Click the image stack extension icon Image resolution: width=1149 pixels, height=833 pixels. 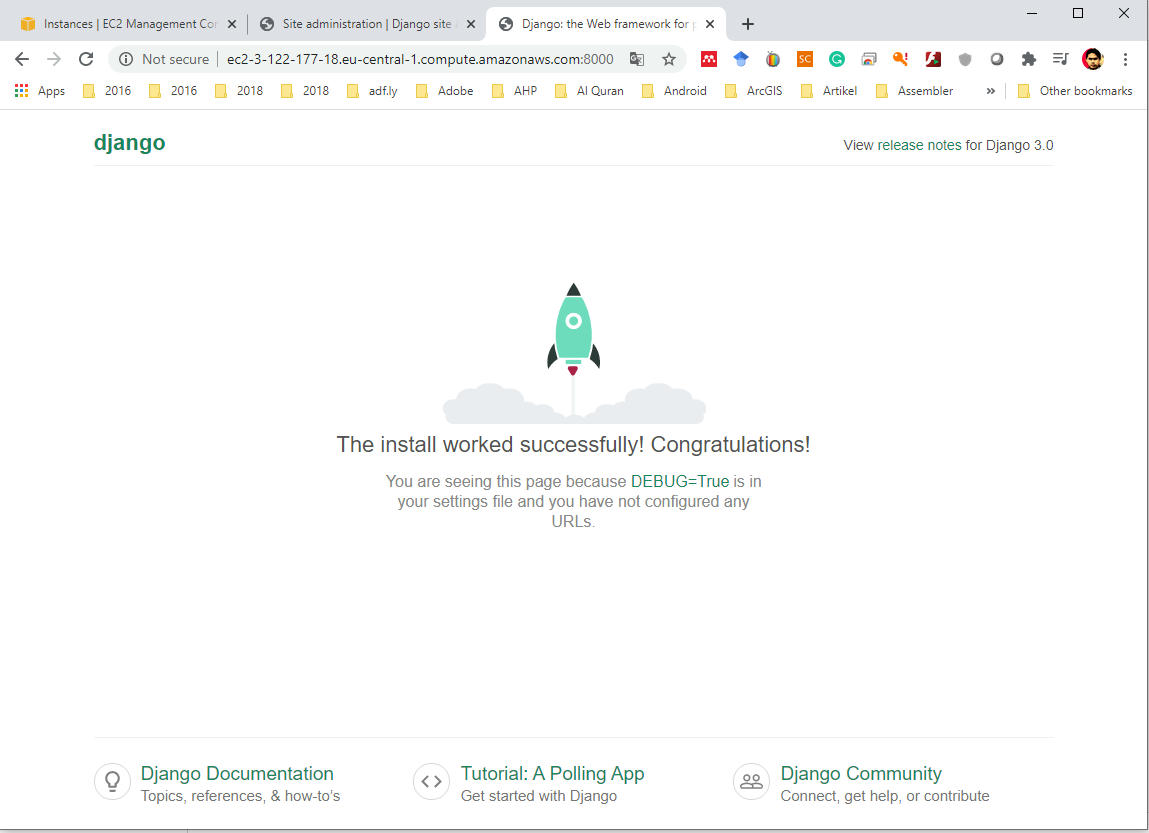point(869,59)
